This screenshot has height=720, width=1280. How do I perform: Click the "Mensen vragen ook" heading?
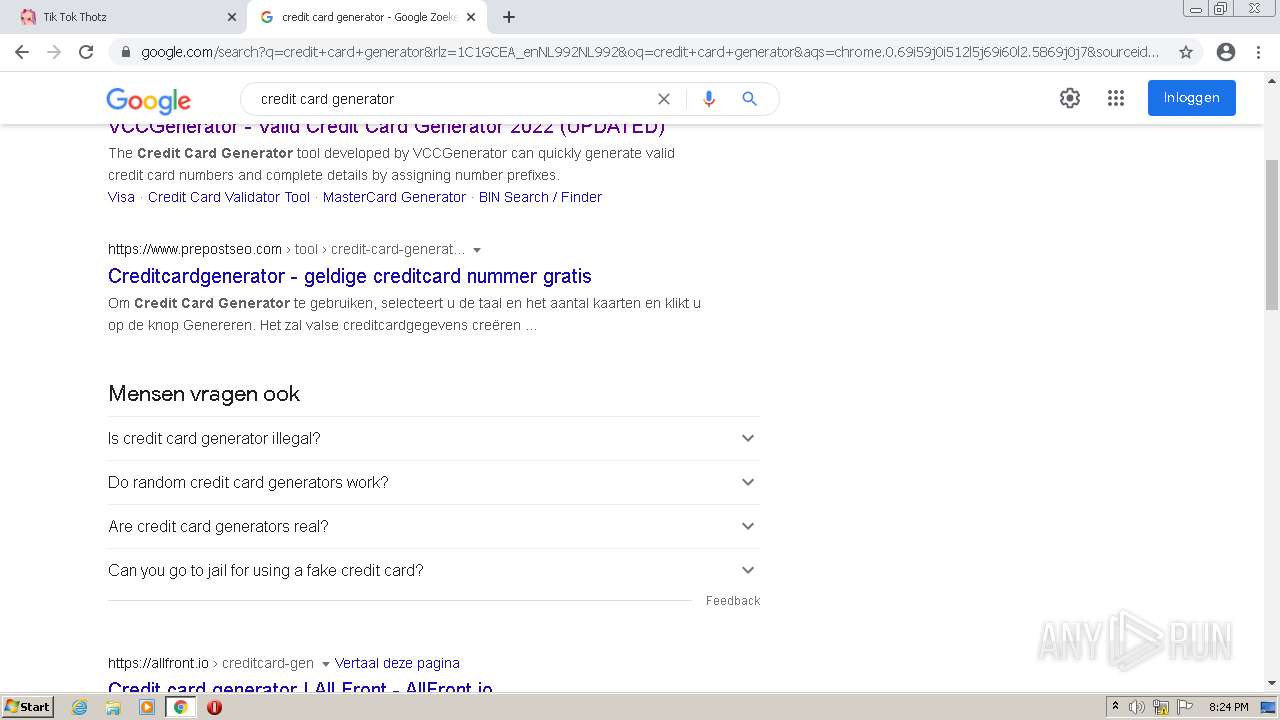pyautogui.click(x=204, y=394)
